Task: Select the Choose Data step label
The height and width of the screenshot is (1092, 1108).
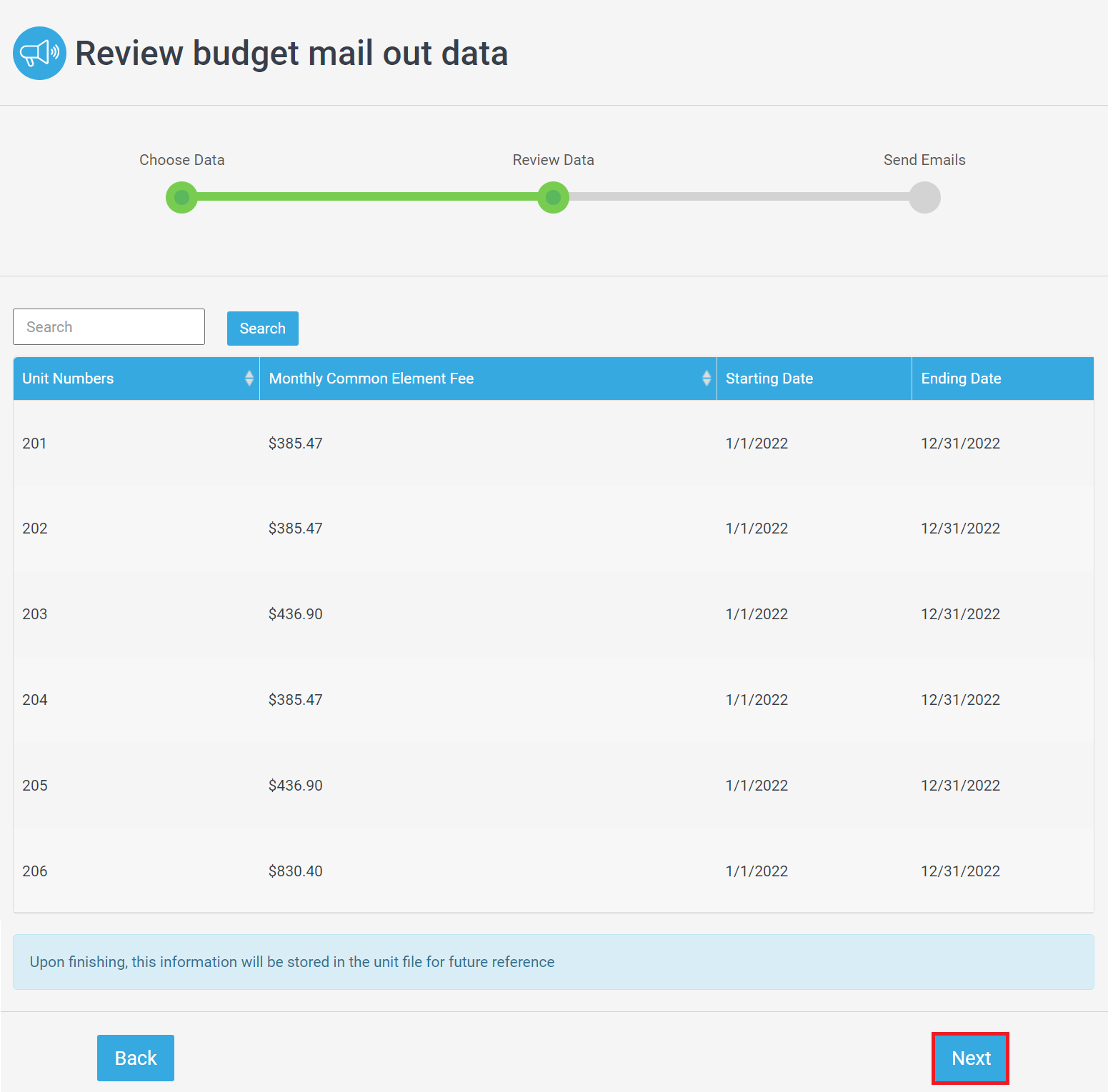Action: [182, 160]
